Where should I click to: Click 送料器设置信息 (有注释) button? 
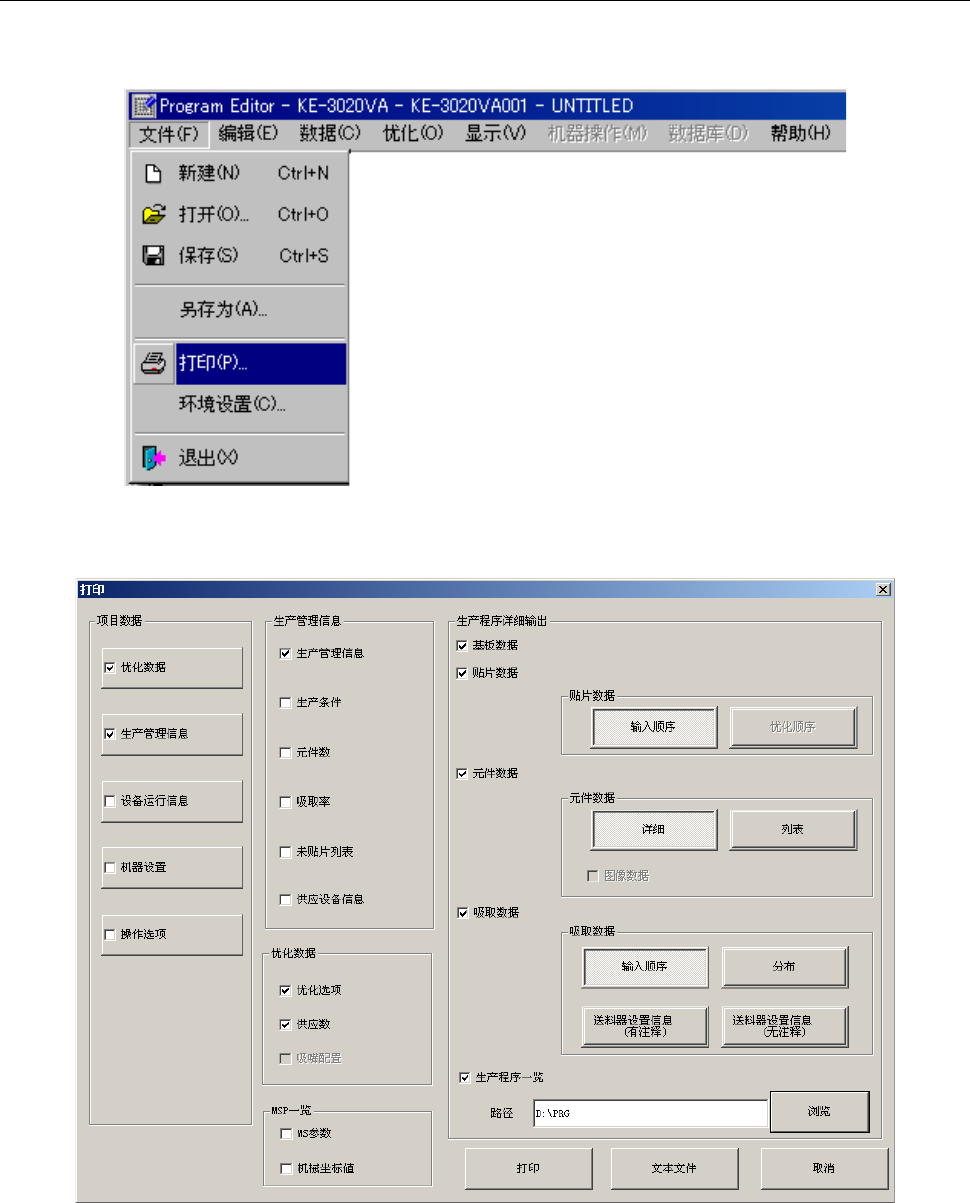[644, 1025]
